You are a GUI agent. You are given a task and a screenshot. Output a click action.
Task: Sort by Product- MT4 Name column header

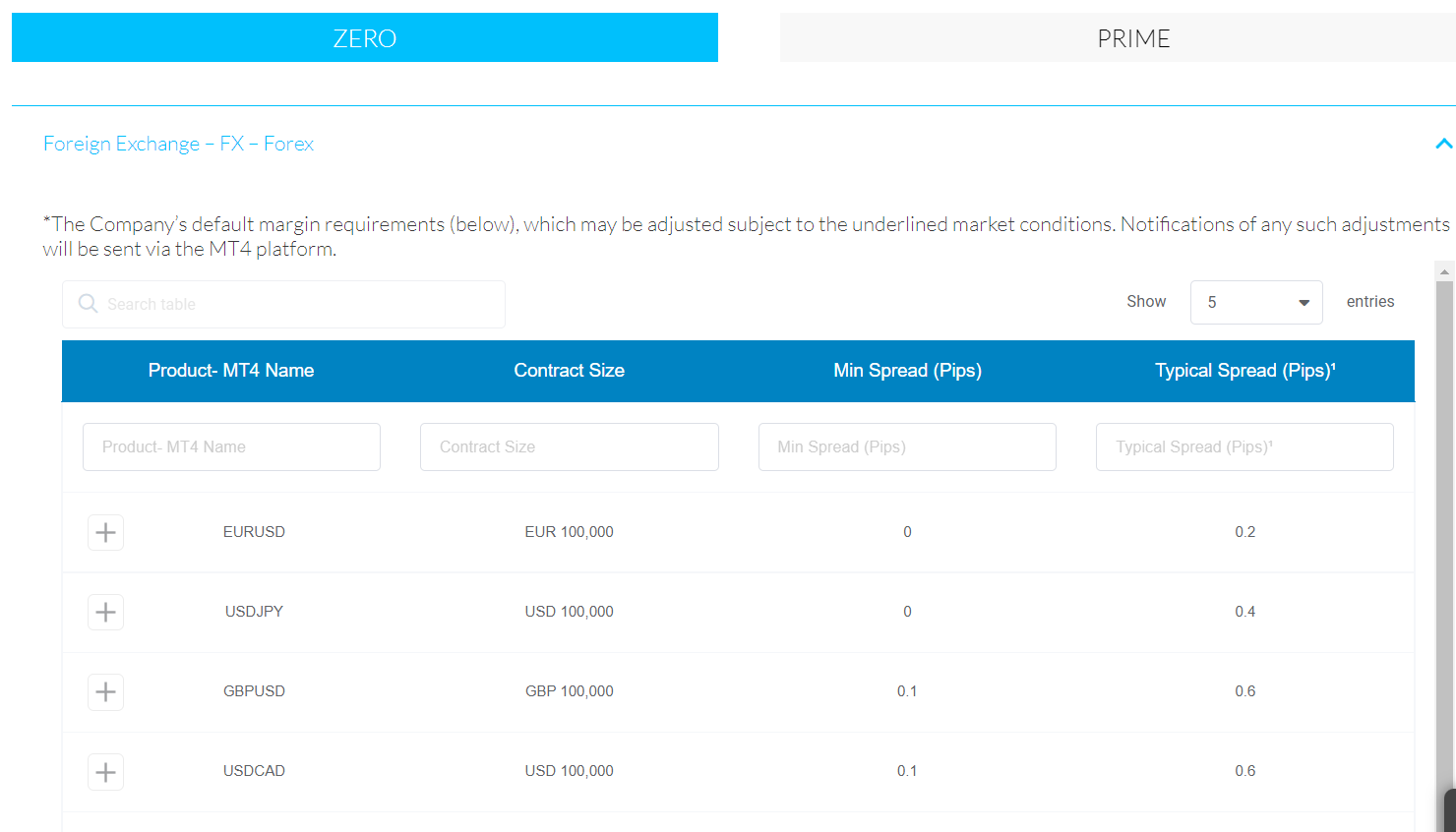pos(231,371)
